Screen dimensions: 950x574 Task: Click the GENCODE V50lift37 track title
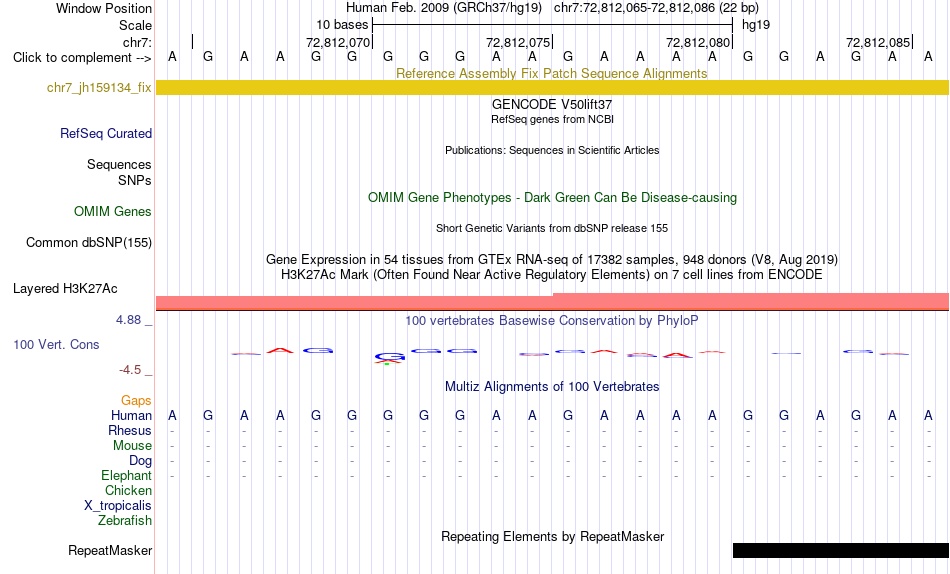click(552, 104)
